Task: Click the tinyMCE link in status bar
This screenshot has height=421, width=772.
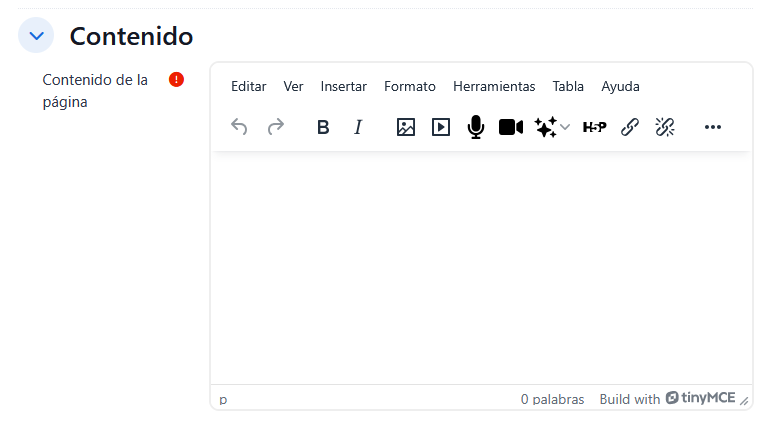Action: (x=700, y=398)
